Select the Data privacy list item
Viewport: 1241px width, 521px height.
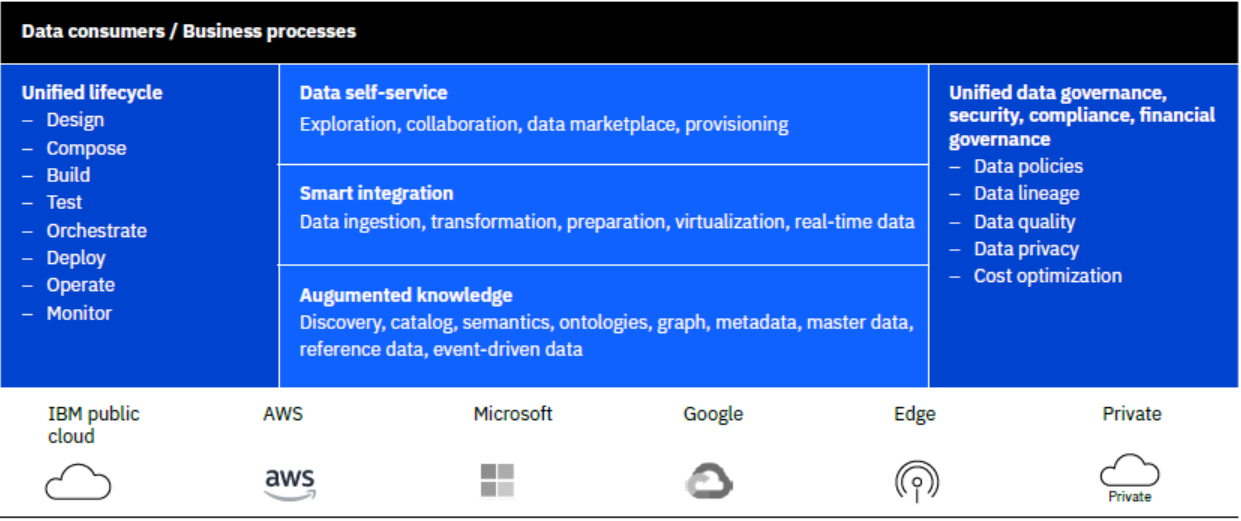point(1027,249)
